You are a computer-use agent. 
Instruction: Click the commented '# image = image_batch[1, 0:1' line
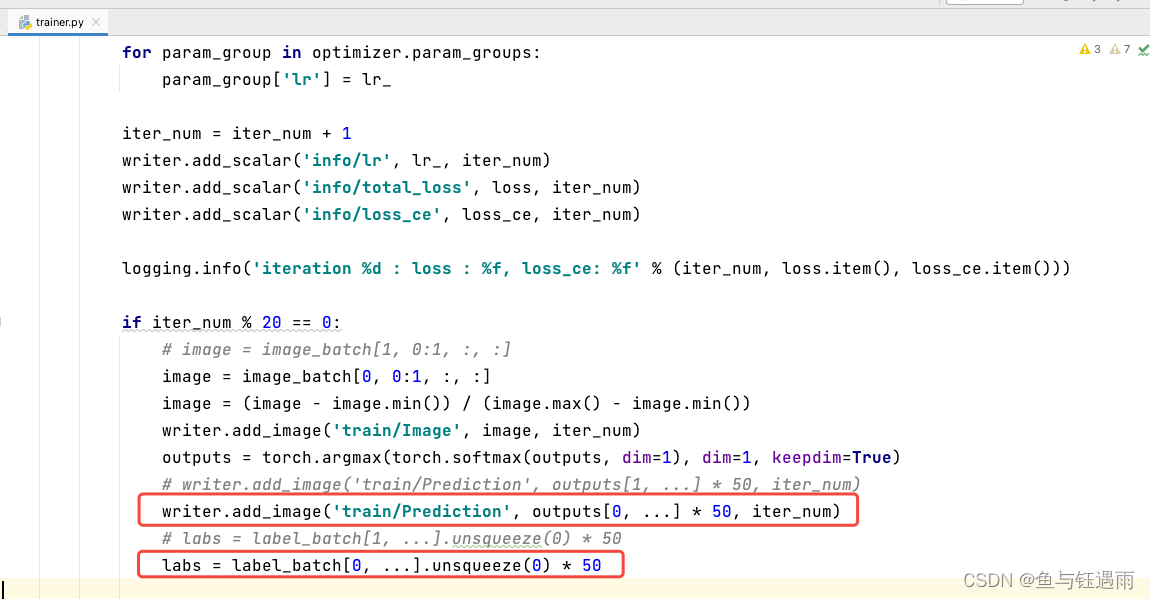pyautogui.click(x=337, y=350)
